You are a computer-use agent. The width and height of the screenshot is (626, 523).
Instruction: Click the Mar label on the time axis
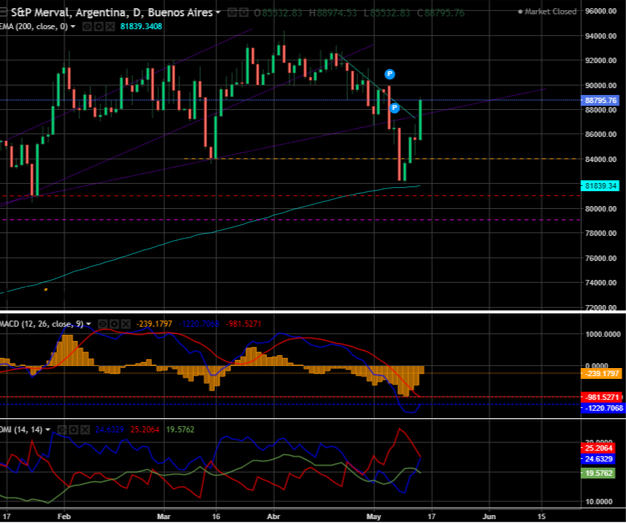tap(164, 516)
